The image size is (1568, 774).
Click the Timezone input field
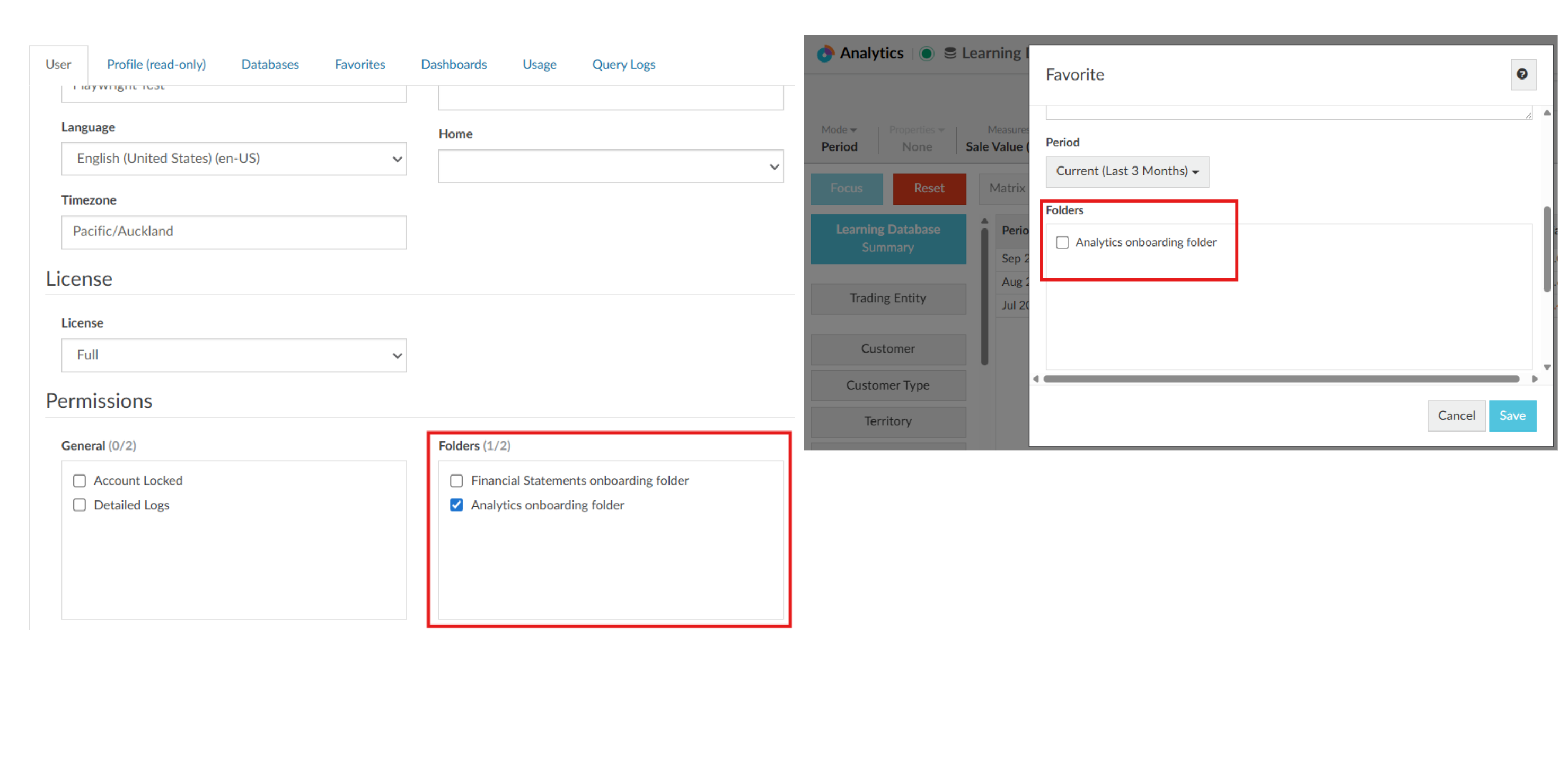pos(233,232)
